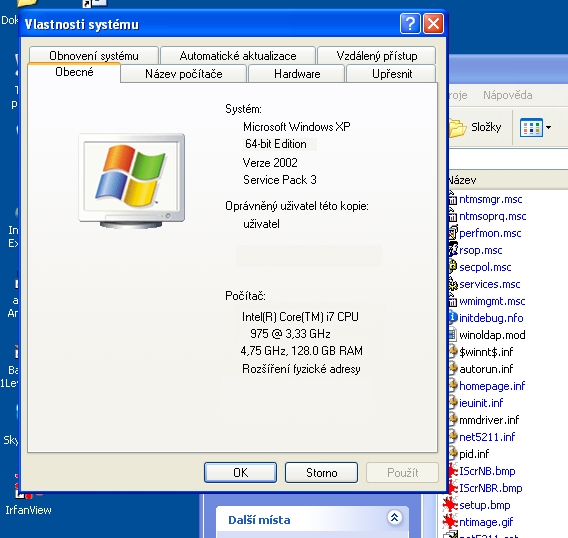
Task: Select the Obecné tab
Action: (74, 72)
